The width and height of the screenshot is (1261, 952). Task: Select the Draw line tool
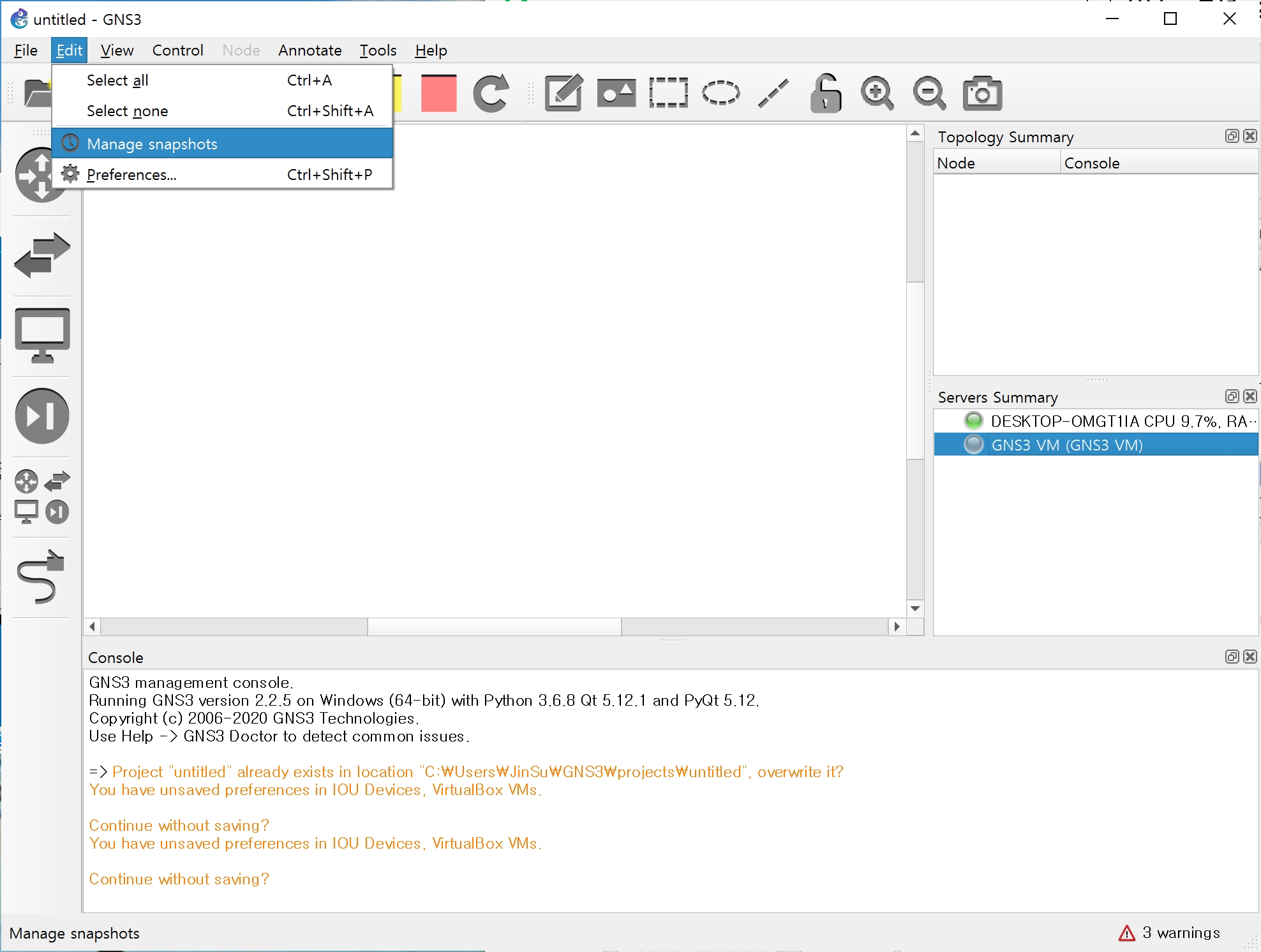pos(773,93)
